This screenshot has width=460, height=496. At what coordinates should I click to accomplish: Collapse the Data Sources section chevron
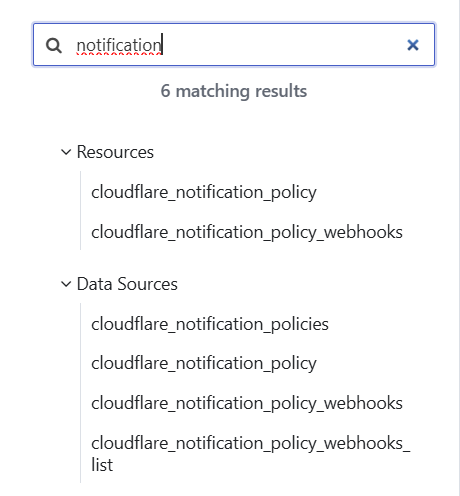point(66,284)
